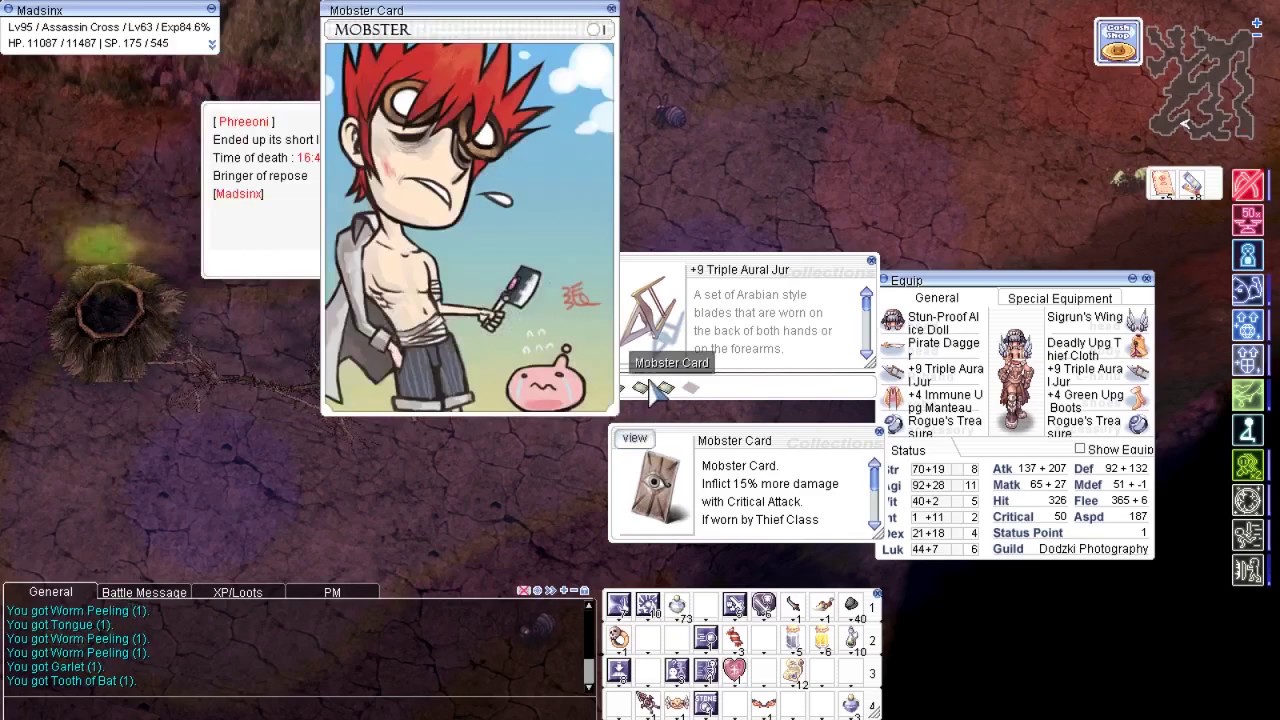Select Special Equipment tab
The image size is (1280, 720).
[1060, 298]
